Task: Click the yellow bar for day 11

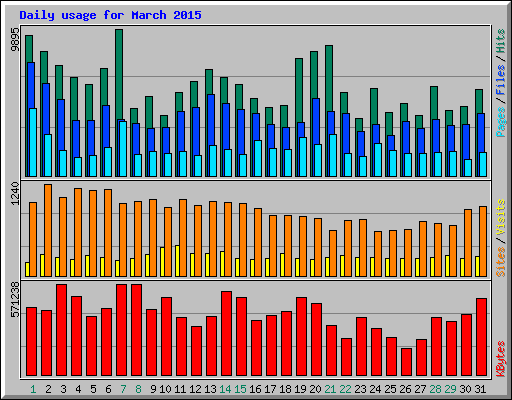Action: point(177,261)
